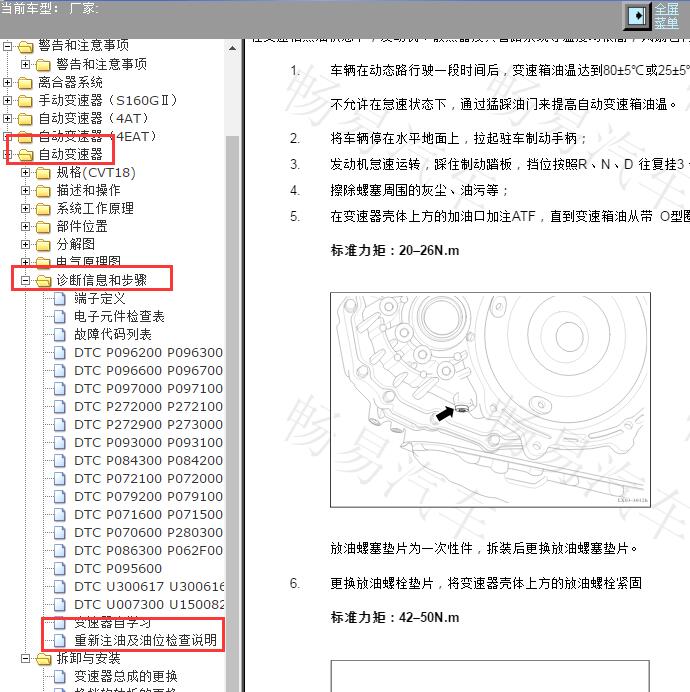Select the 自动变速器 tree folder label
690x692 pixels.
[x=71, y=154]
